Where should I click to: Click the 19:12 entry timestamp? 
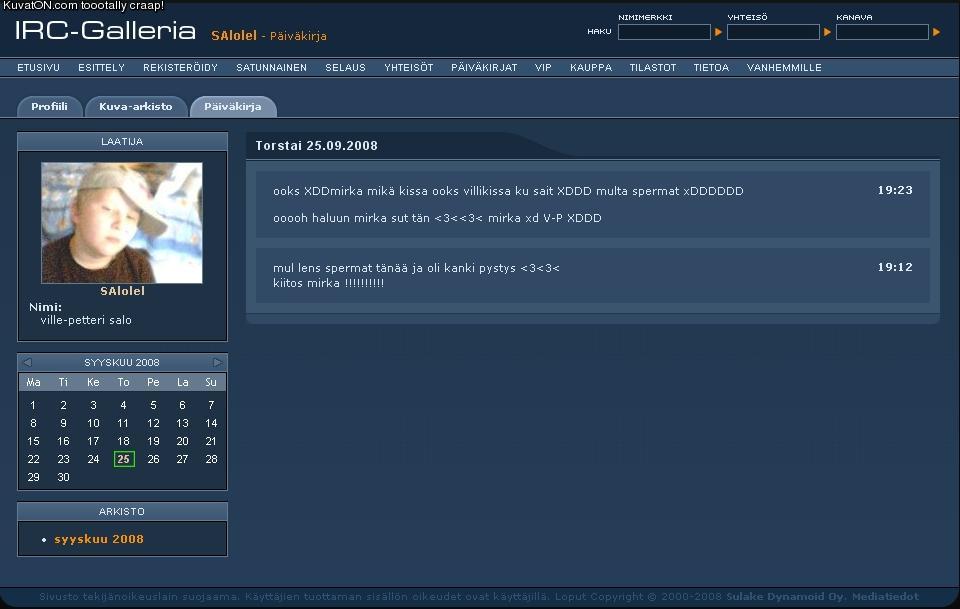(895, 267)
